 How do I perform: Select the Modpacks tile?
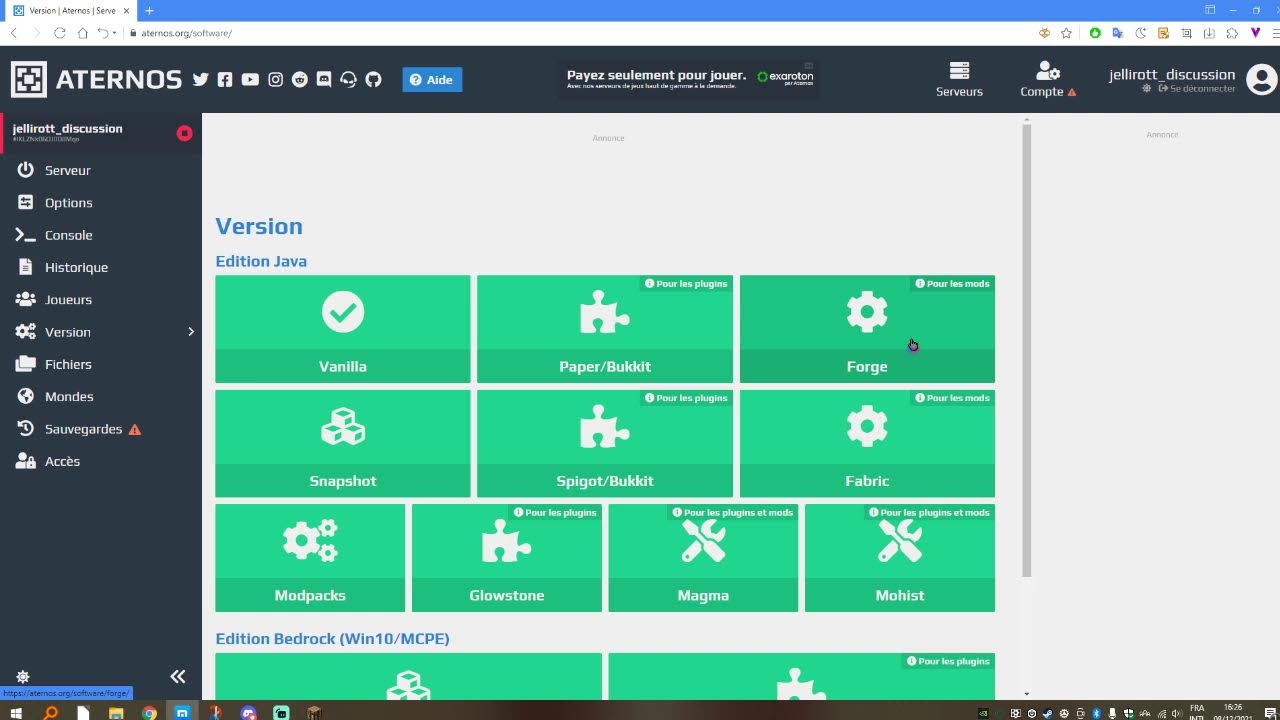(x=310, y=558)
